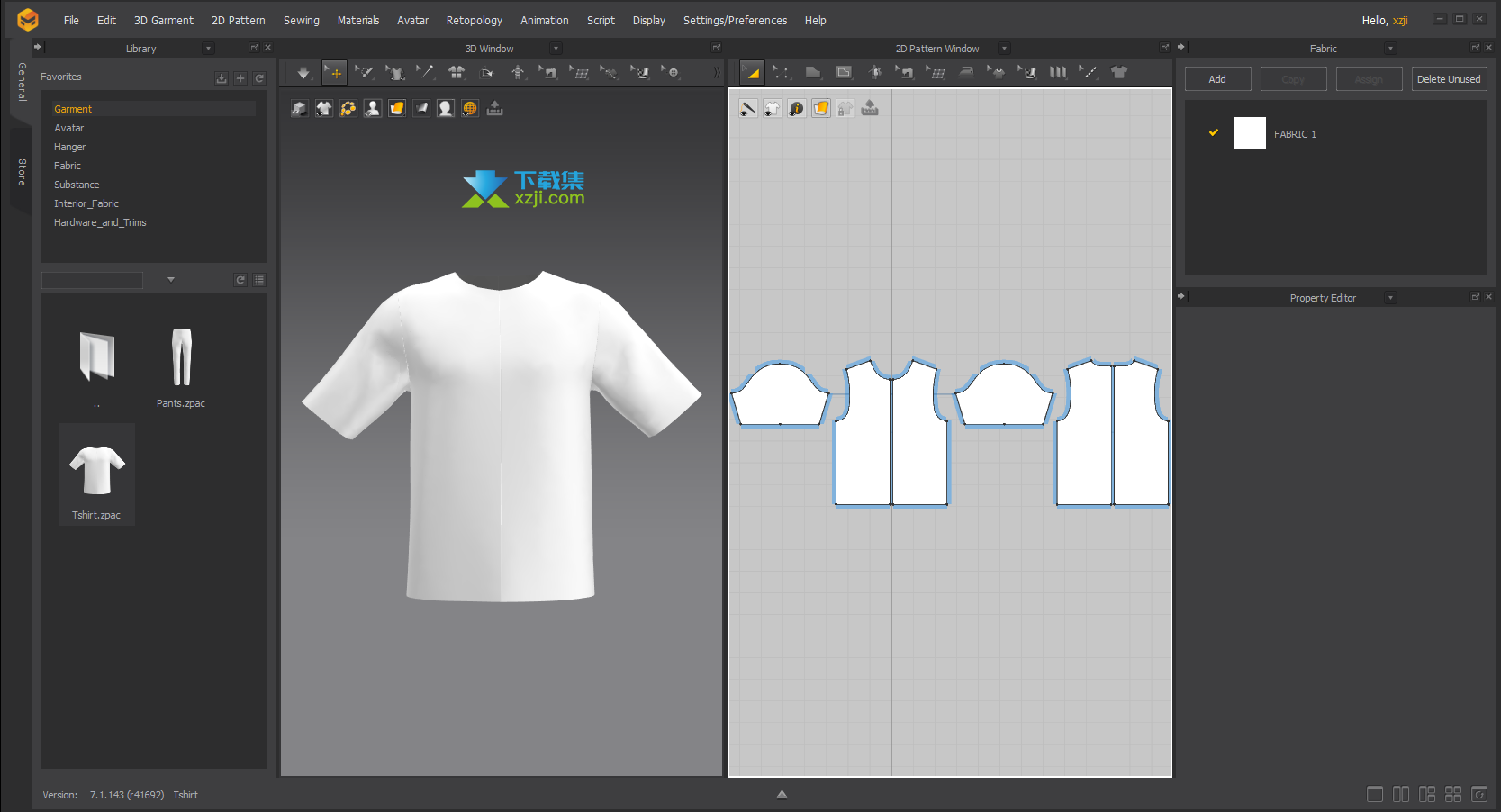Open the Materials menu
1501x812 pixels.
coord(357,20)
